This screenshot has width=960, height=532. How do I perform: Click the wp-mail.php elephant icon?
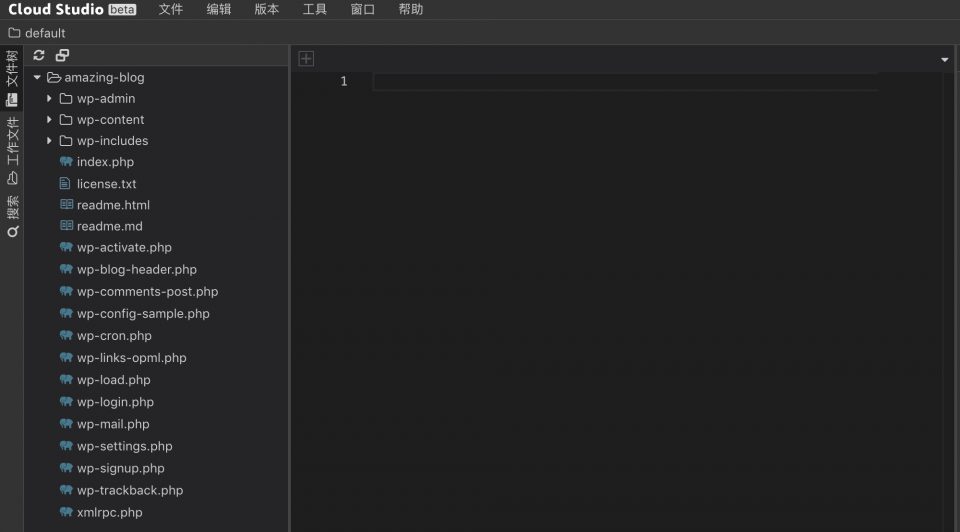point(66,424)
